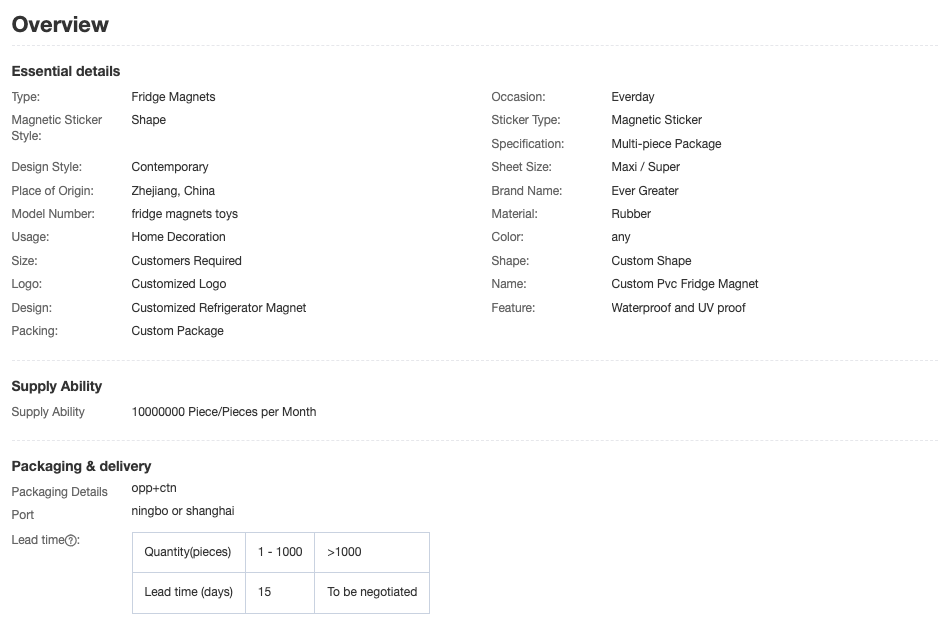Click the 'any' color value

pyautogui.click(x=621, y=237)
